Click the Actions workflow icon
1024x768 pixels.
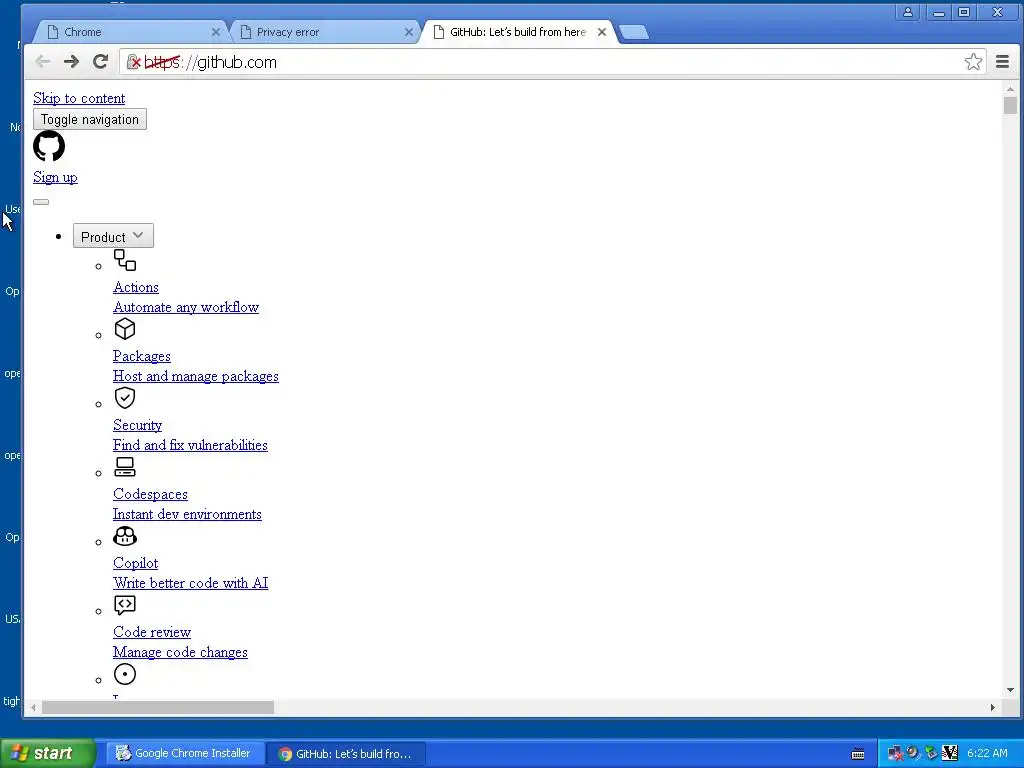125,260
